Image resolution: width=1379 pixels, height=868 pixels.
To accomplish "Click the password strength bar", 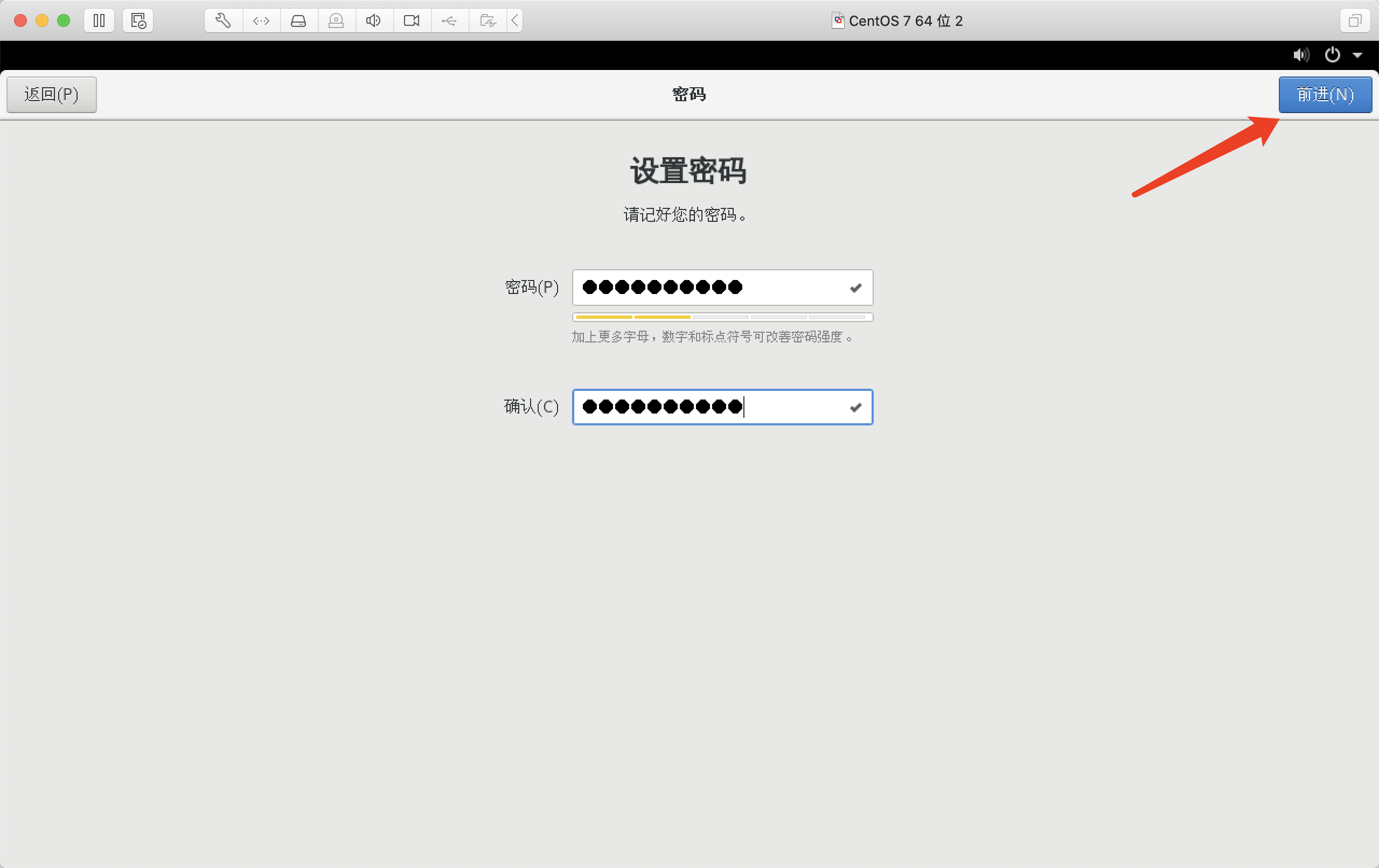I will 722,317.
